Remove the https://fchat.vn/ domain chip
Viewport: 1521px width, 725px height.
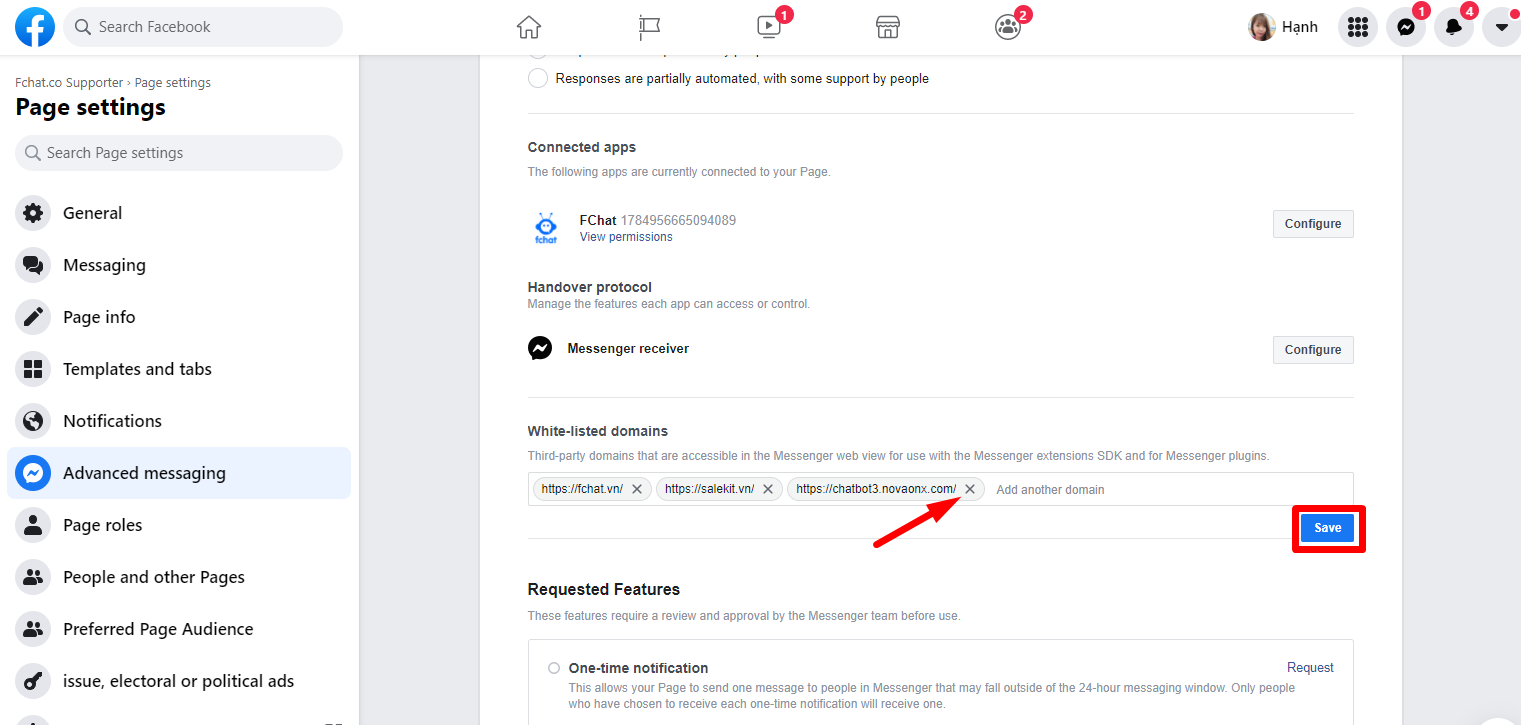637,489
